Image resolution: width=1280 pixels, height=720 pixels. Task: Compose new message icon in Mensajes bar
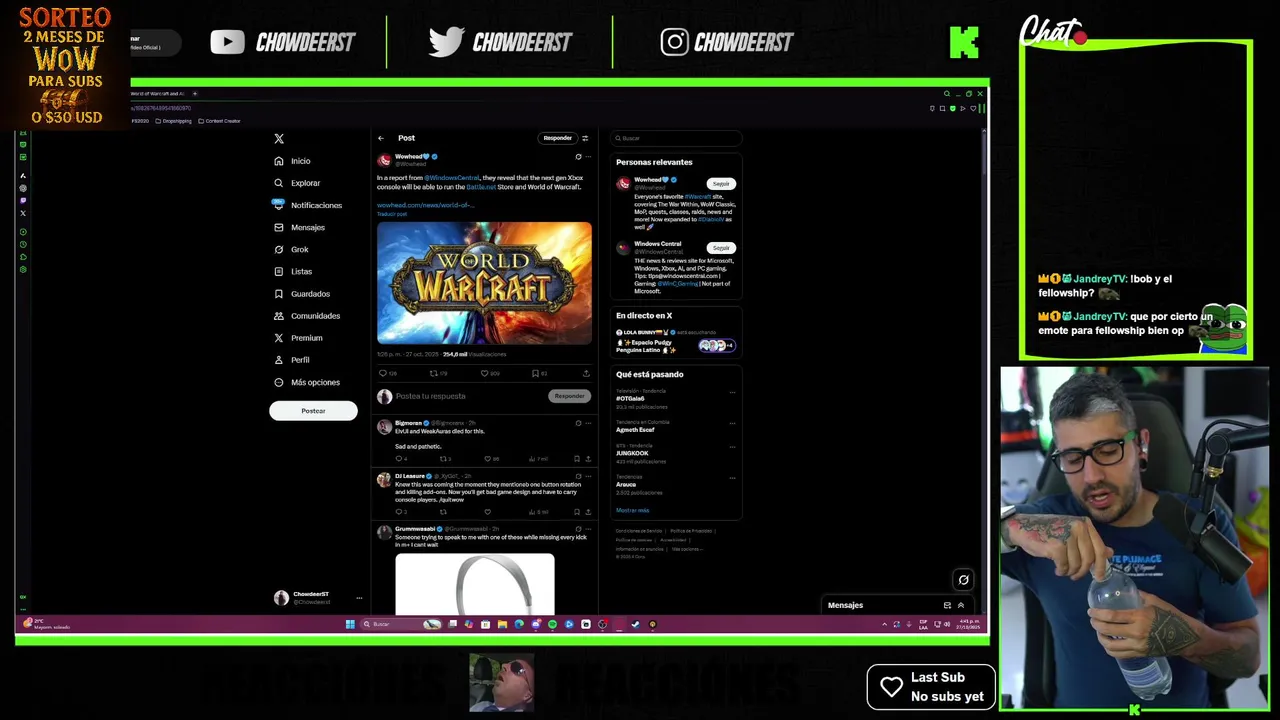(947, 605)
